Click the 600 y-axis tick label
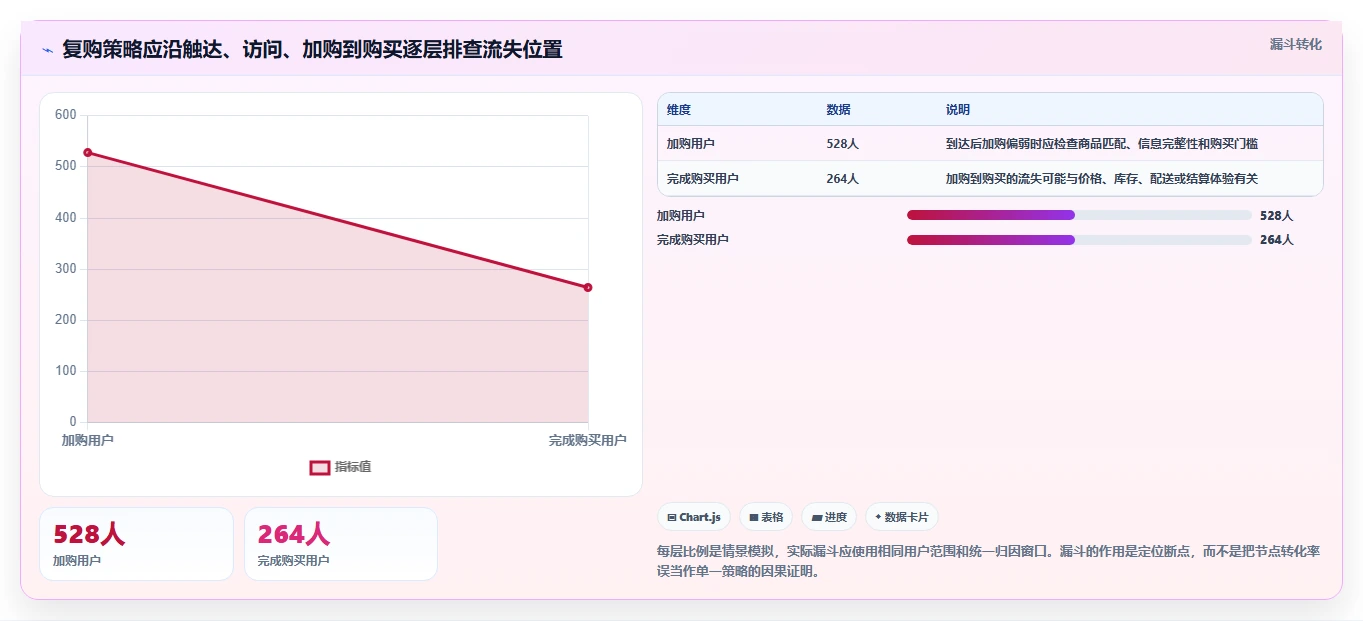Viewport: 1363px width, 621px height. [66, 115]
